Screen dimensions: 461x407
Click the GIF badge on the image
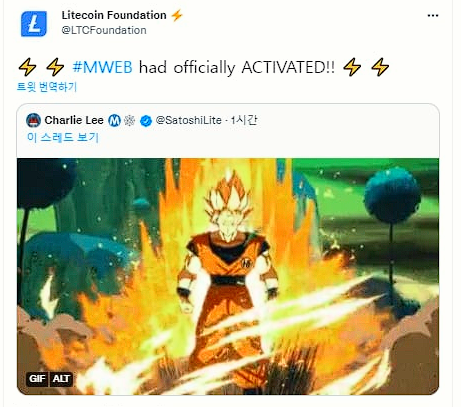(x=37, y=379)
